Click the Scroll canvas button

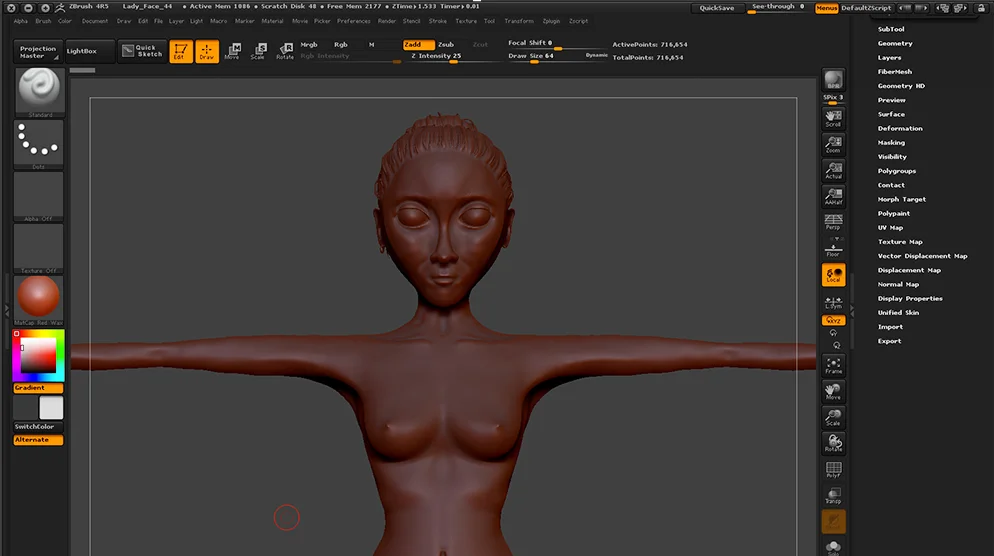point(833,118)
